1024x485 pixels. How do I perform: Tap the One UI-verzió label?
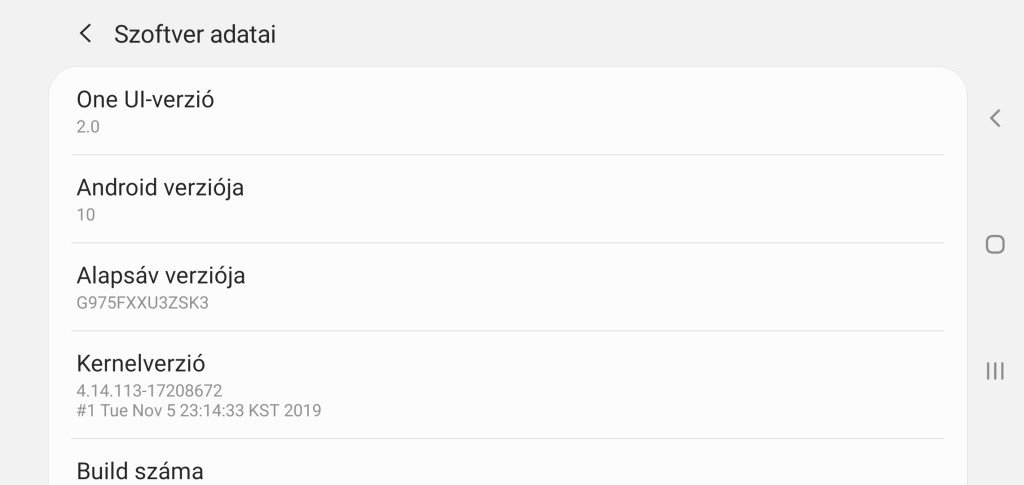[145, 99]
